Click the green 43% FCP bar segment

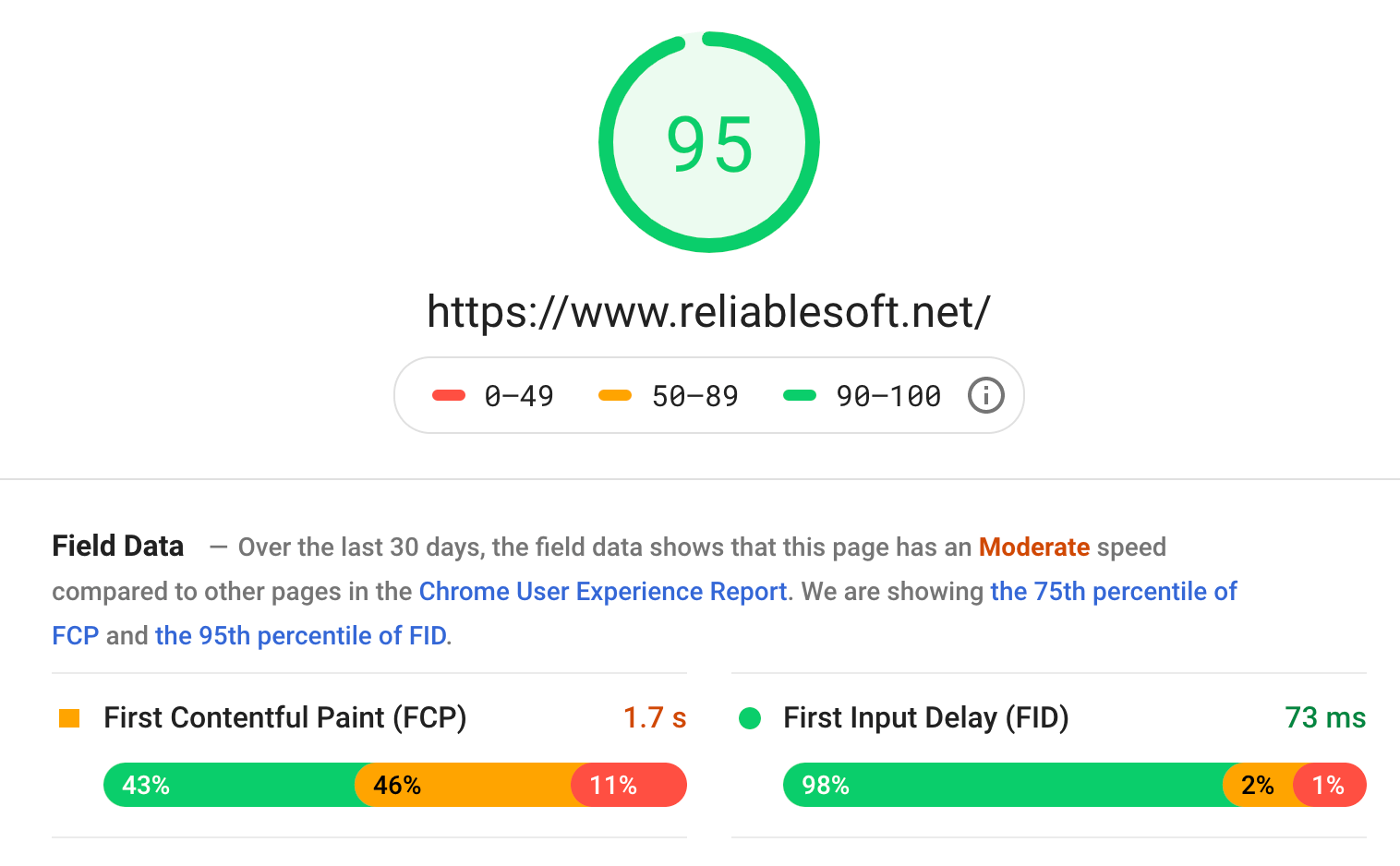pyautogui.click(x=229, y=785)
